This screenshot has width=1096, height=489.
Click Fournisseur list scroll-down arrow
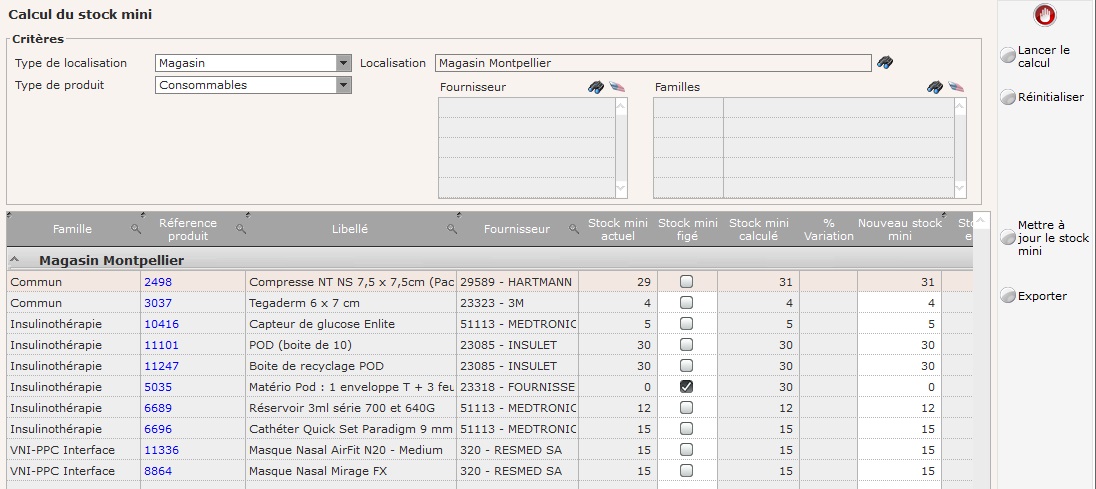click(x=621, y=189)
